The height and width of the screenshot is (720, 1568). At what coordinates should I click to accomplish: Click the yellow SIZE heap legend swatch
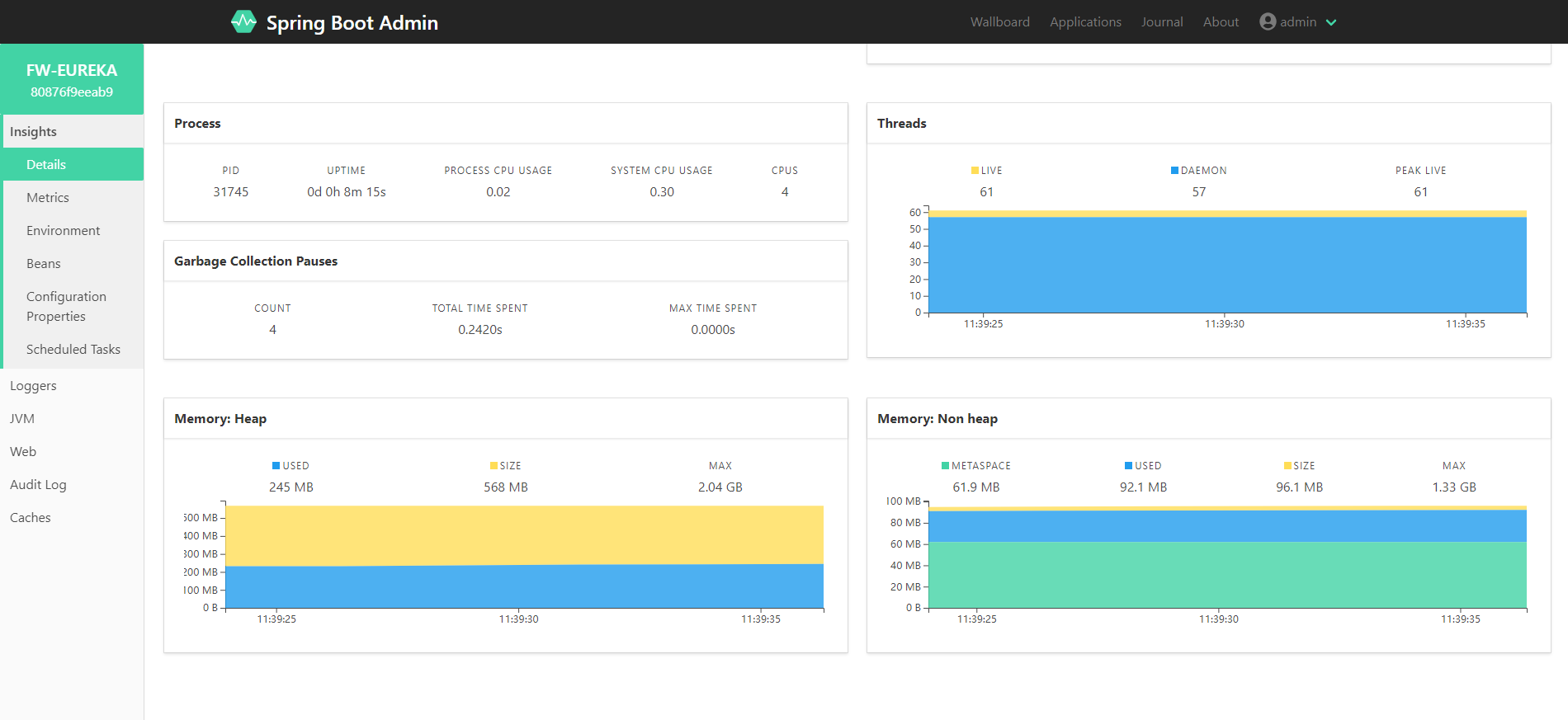coord(494,466)
